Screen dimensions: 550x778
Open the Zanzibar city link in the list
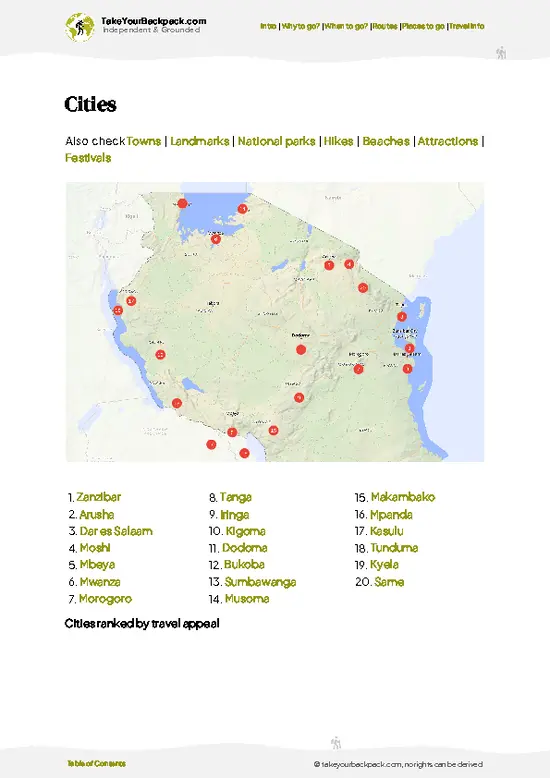pos(98,497)
